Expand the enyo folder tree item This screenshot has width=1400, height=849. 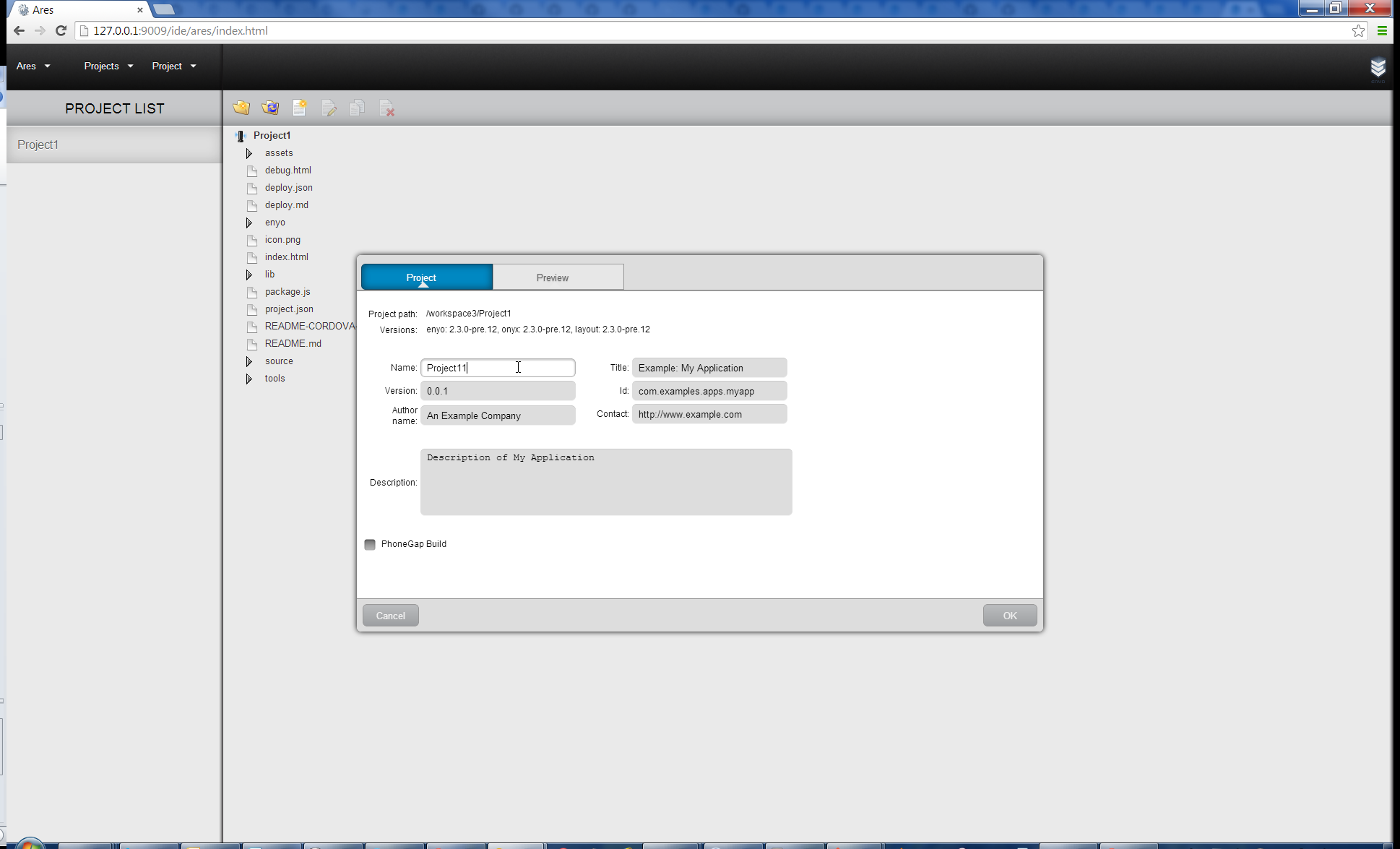(249, 222)
